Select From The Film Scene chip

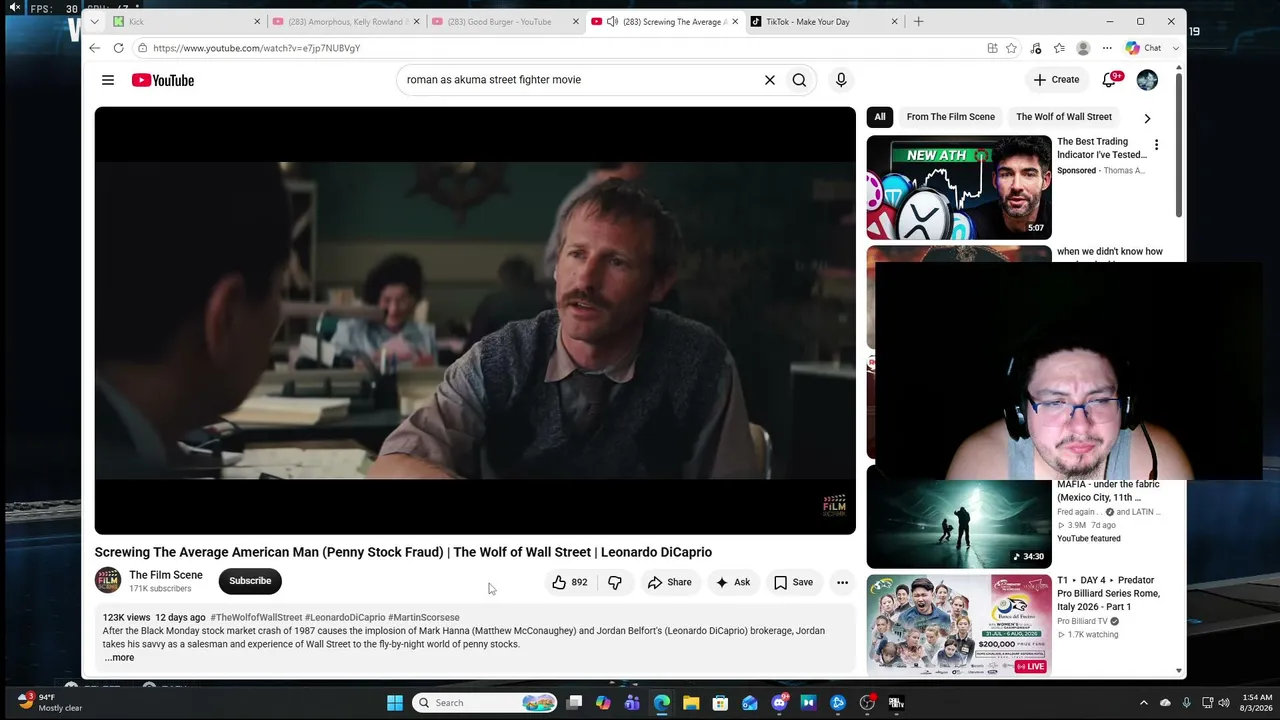pos(951,117)
